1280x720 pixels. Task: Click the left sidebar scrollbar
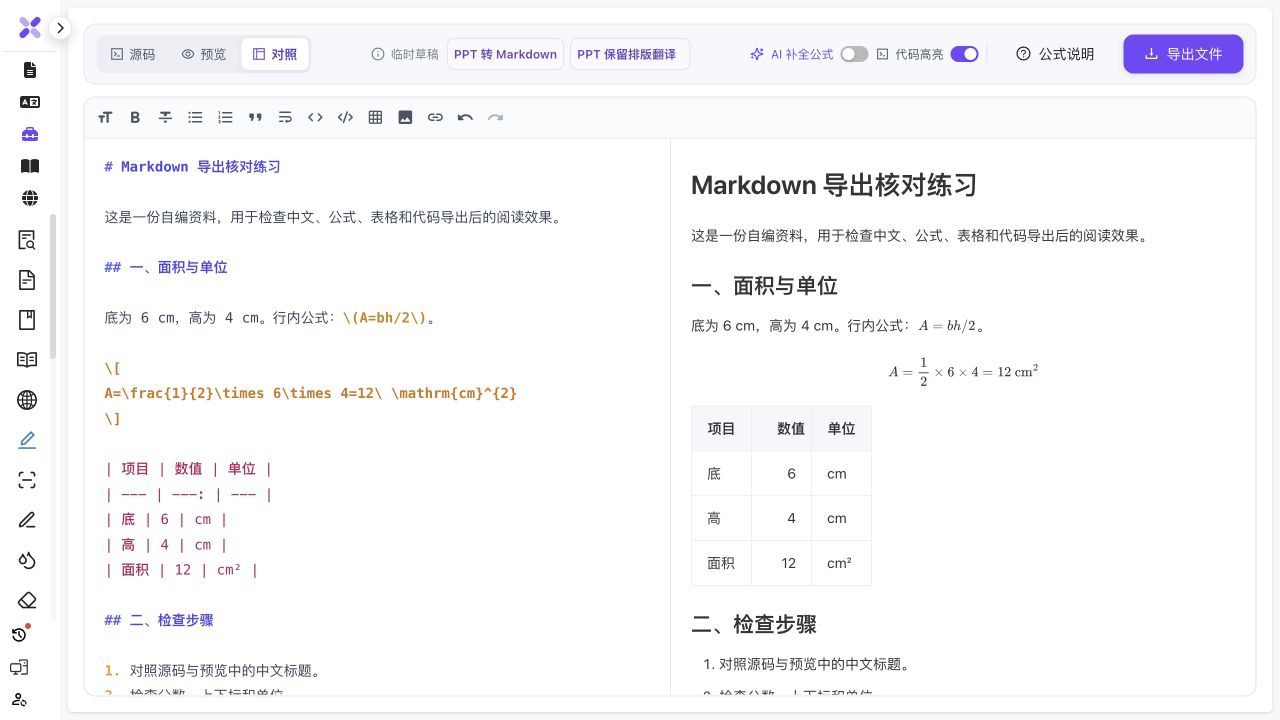[x=53, y=286]
